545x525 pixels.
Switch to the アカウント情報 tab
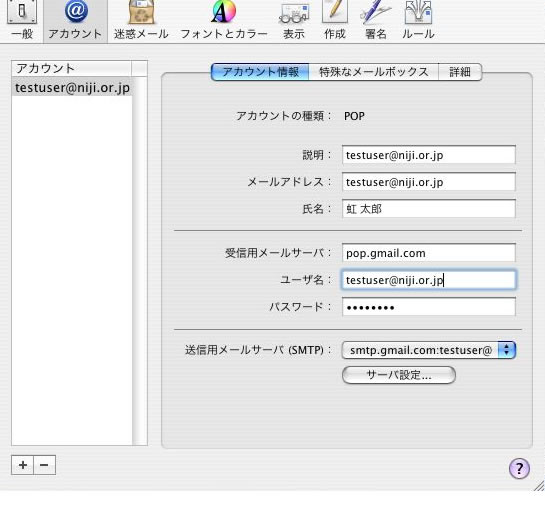point(260,72)
